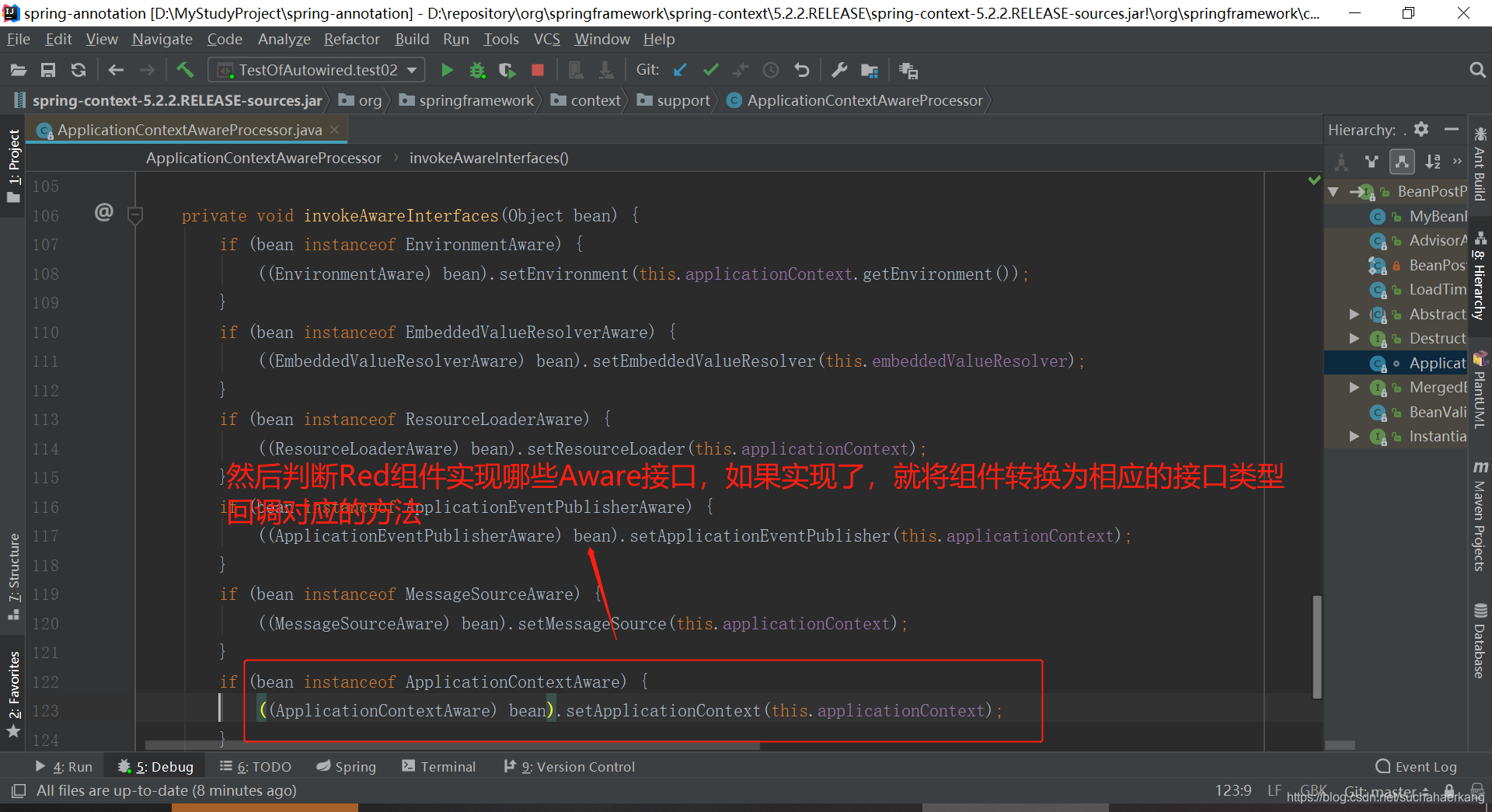The height and width of the screenshot is (812, 1492).
Task: Start debugging with the green bug icon
Action: (477, 70)
